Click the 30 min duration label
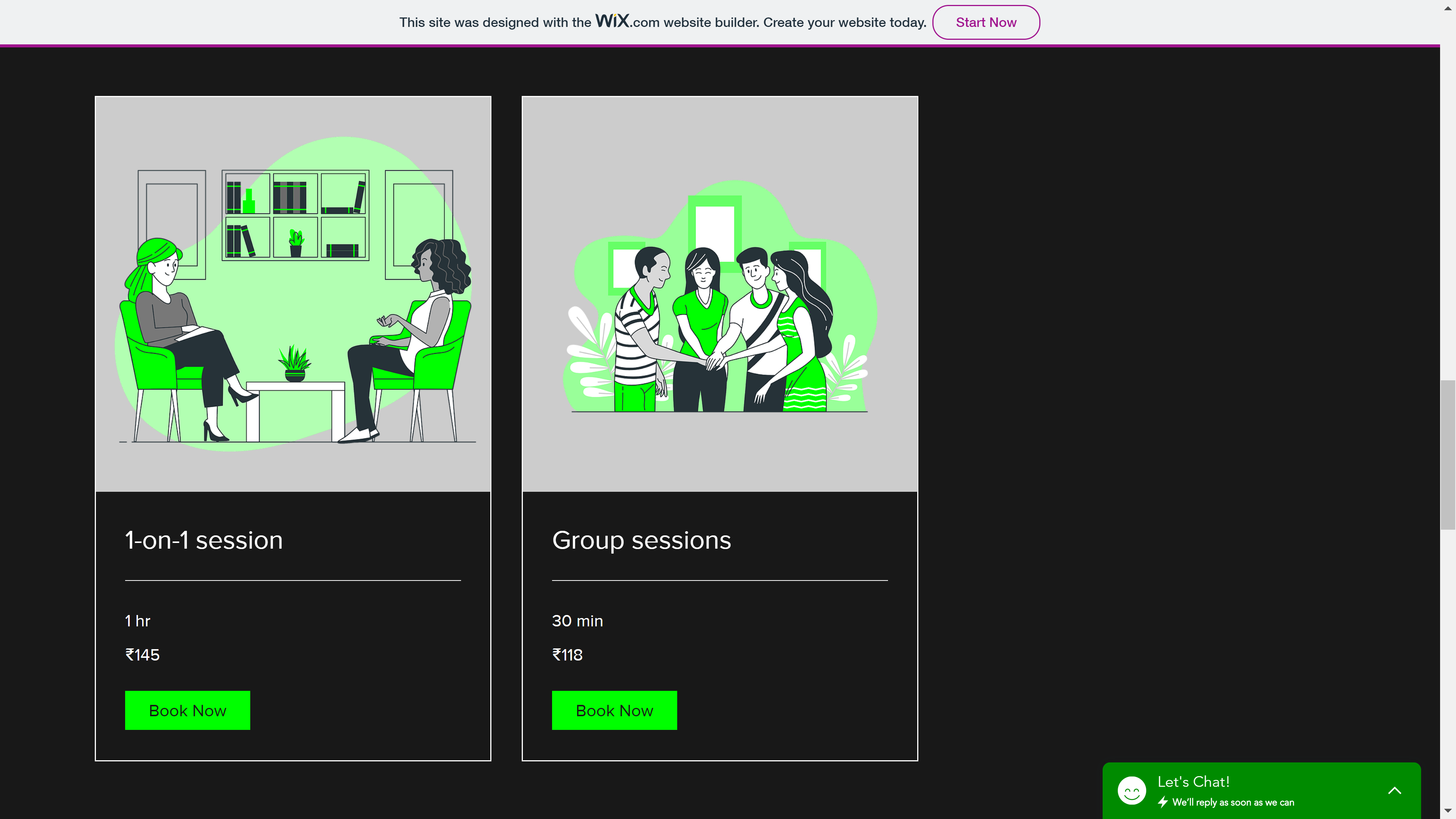Screen dimensions: 1456x819 (x=577, y=621)
